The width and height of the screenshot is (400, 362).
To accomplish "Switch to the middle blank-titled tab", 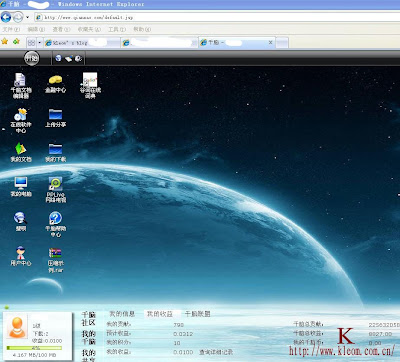I will (x=159, y=43).
